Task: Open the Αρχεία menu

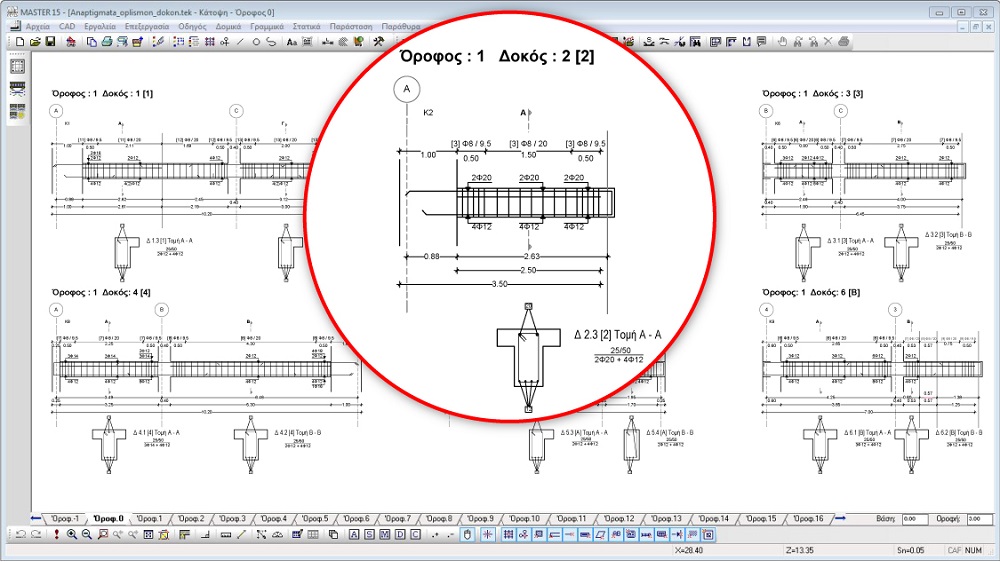Action: [x=38, y=26]
